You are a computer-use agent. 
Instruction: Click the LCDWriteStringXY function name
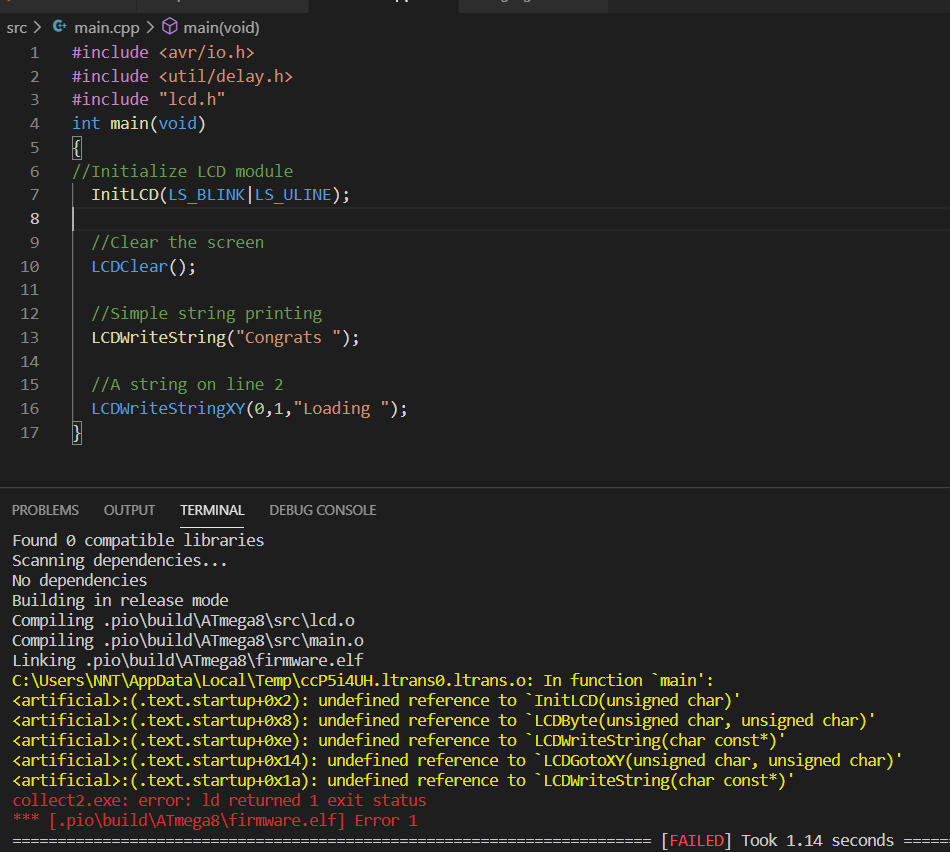coord(168,409)
